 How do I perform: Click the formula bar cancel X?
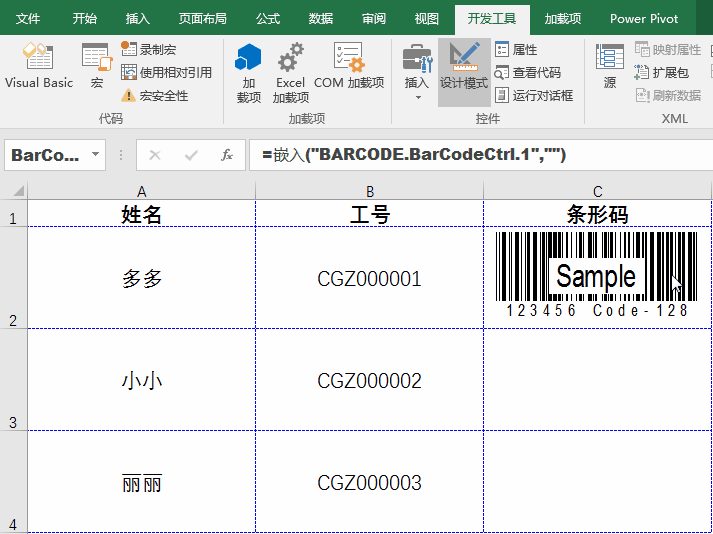(155, 155)
